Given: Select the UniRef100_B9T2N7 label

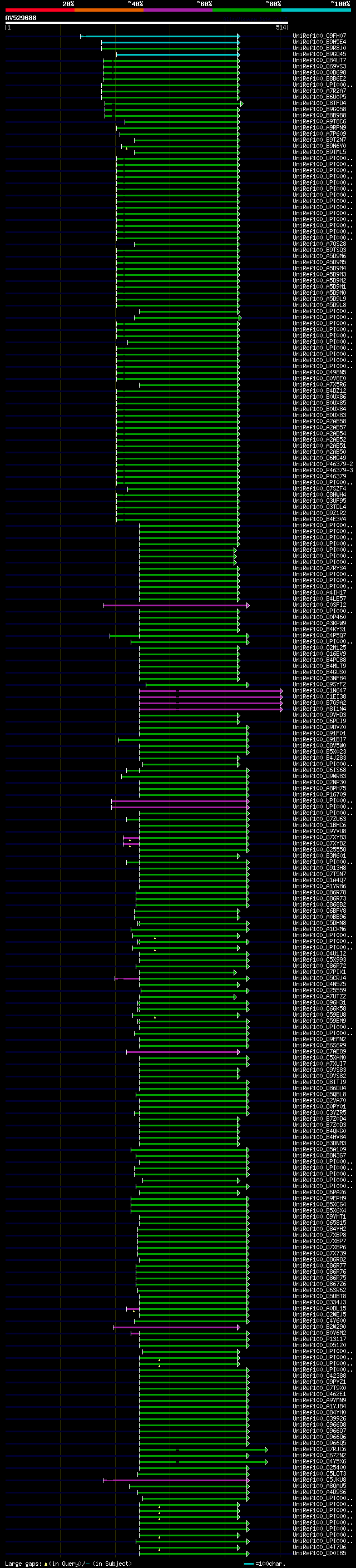Looking at the screenshot, I should [x=319, y=140].
